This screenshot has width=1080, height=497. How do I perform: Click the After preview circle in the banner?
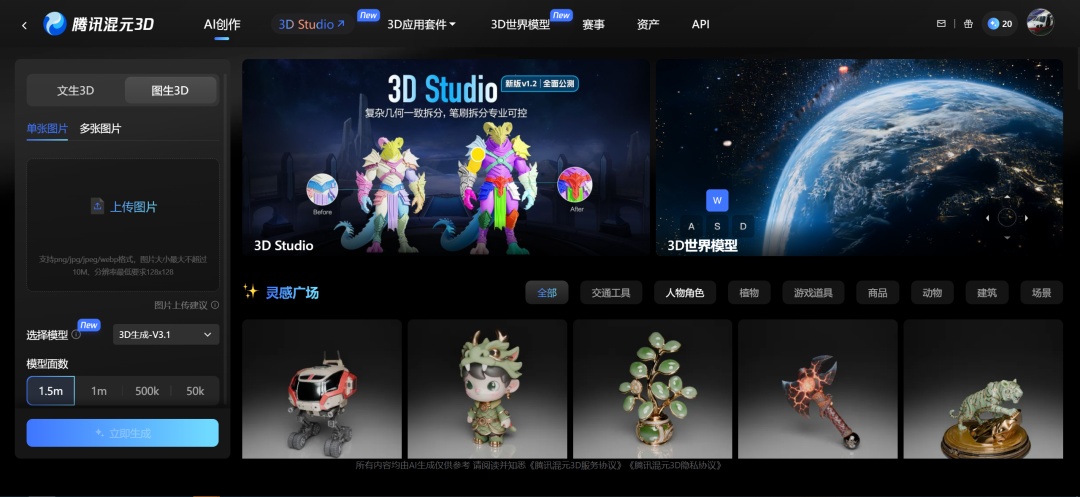pyautogui.click(x=574, y=184)
